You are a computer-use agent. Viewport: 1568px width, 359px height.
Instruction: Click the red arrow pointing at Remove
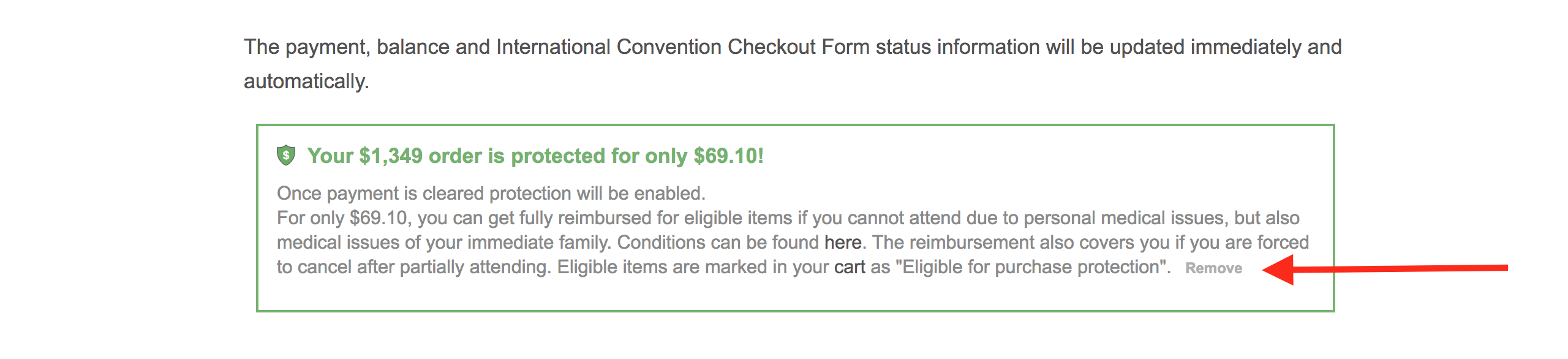1385,268
